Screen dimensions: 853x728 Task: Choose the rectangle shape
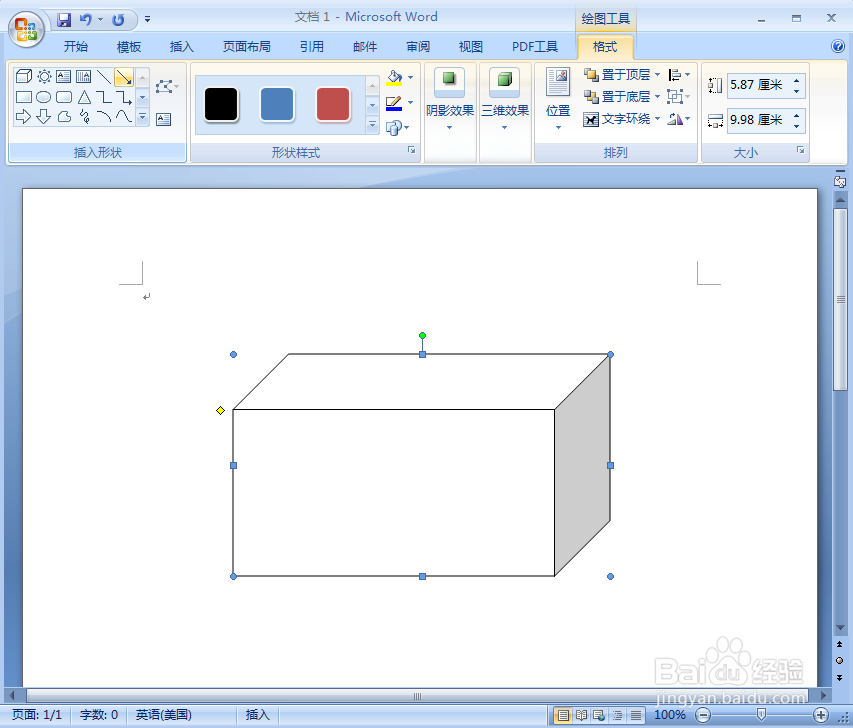tap(24, 97)
